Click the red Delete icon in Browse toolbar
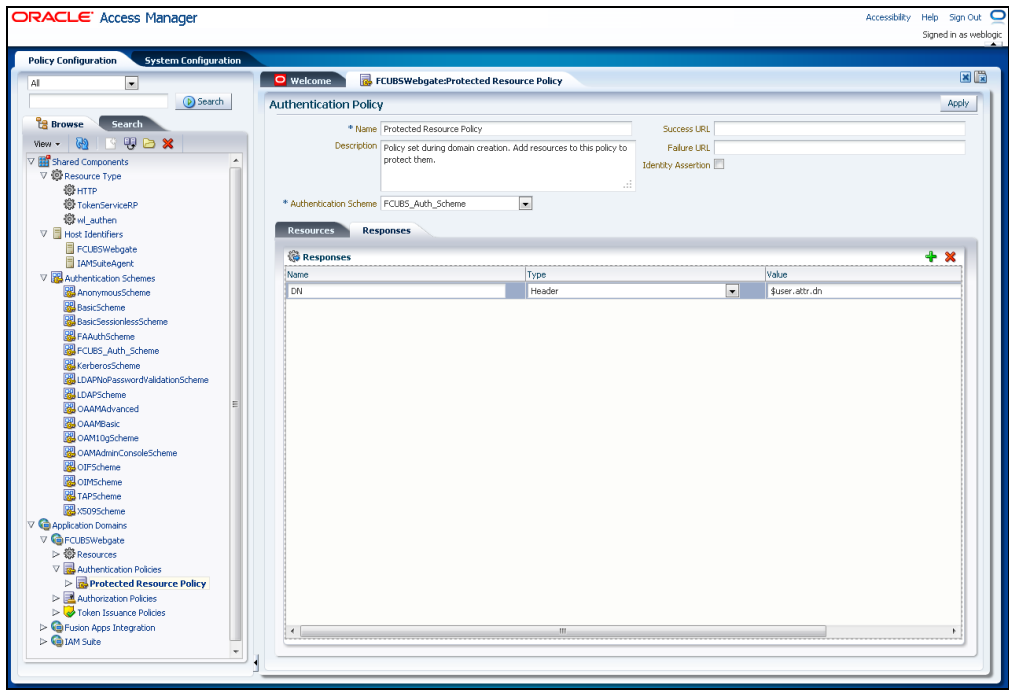 [x=168, y=143]
